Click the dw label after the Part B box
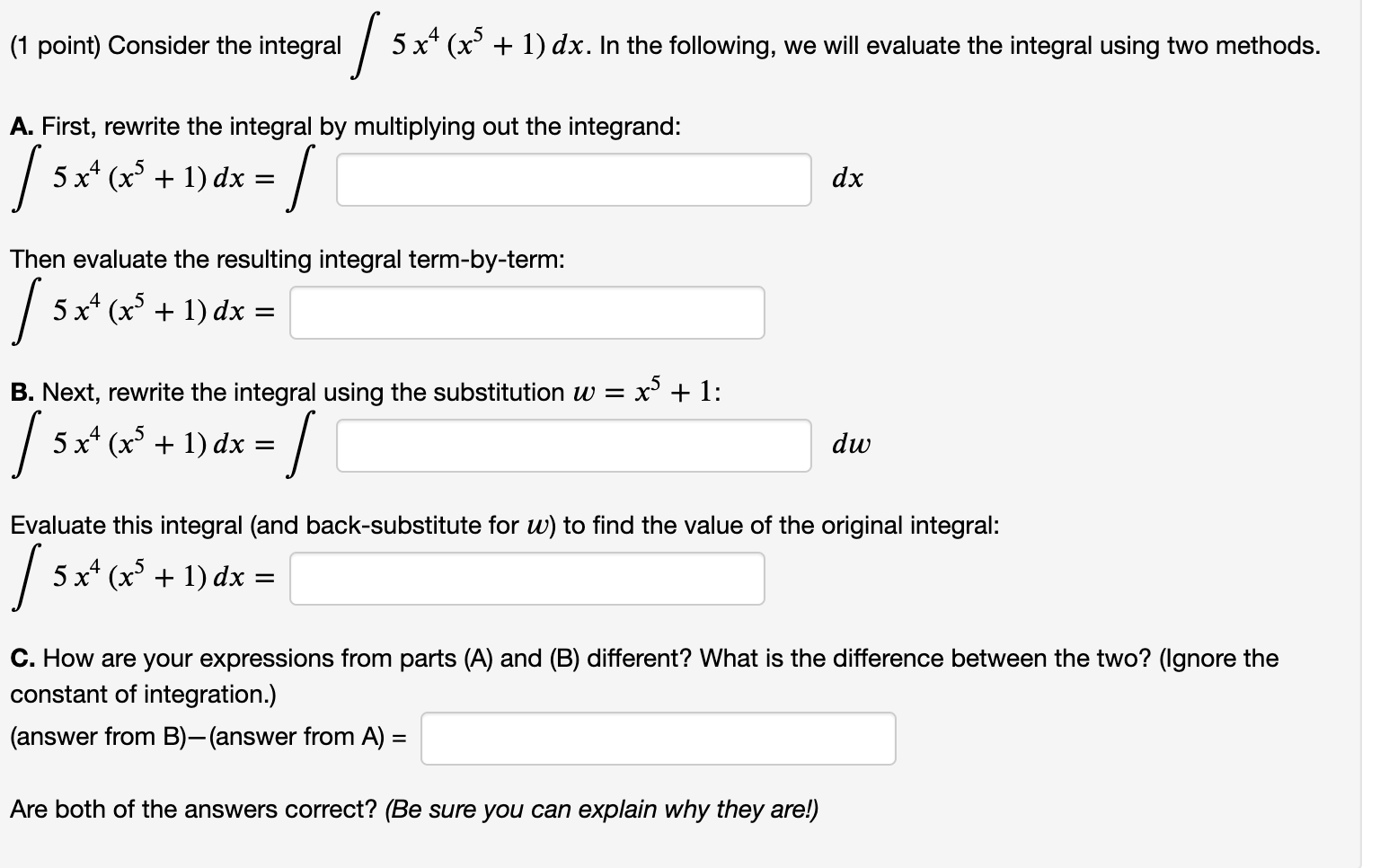The width and height of the screenshot is (1380, 868). (852, 443)
